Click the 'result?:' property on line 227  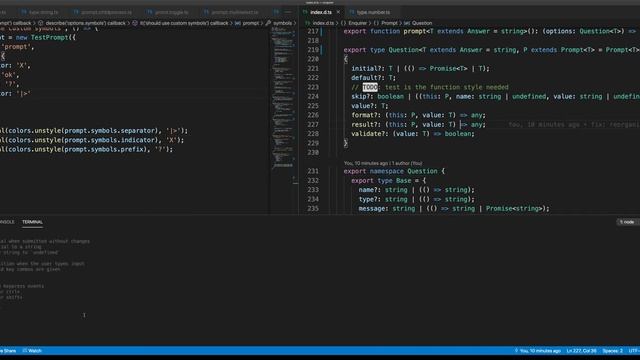pyautogui.click(x=366, y=124)
